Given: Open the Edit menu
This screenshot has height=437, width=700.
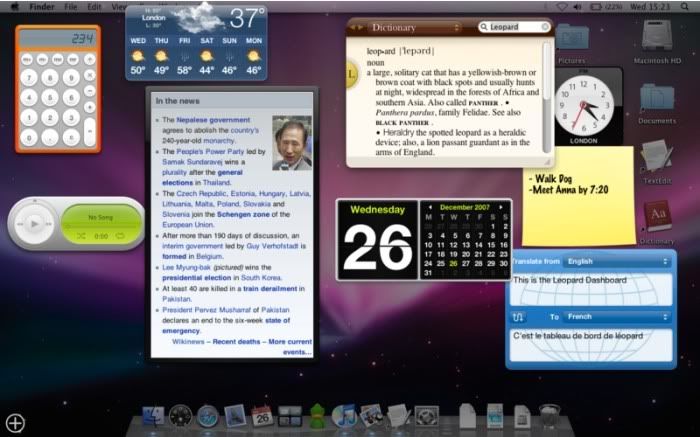Looking at the screenshot, I should point(94,7).
